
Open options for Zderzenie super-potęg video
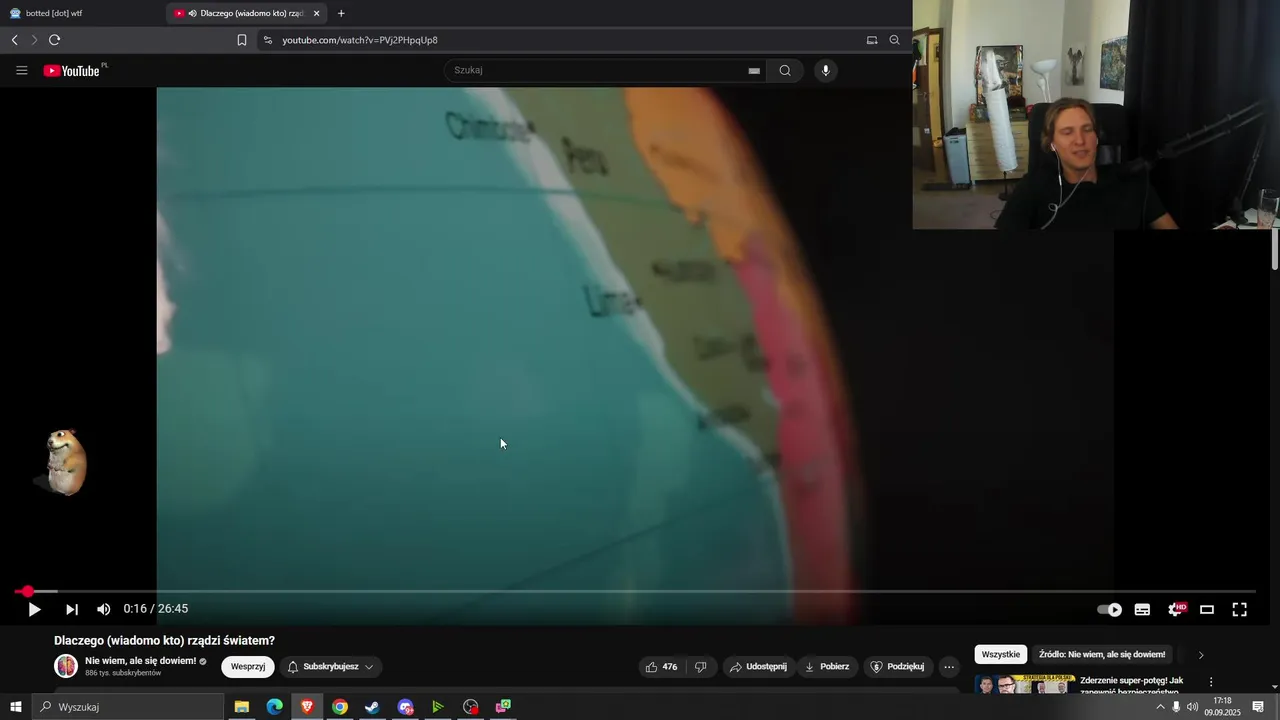(1211, 682)
